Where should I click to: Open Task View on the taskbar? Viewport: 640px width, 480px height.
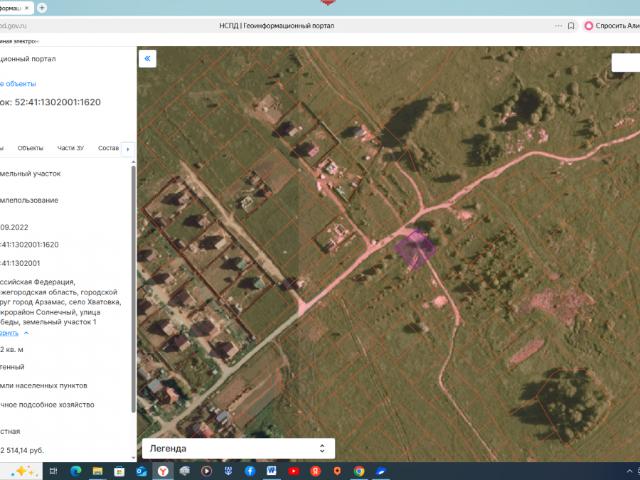53,471
